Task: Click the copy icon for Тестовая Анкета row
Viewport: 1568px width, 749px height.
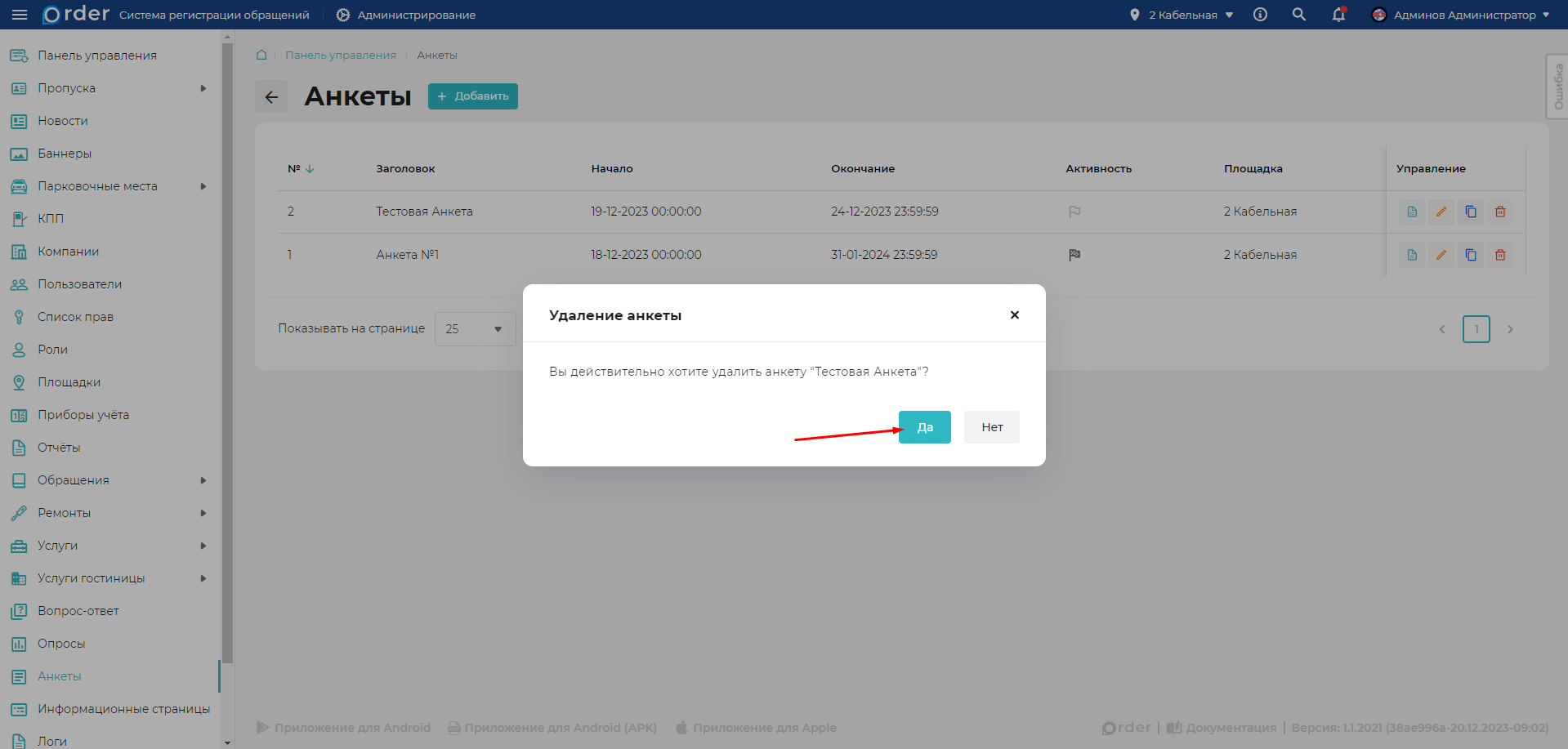Action: (x=1471, y=212)
